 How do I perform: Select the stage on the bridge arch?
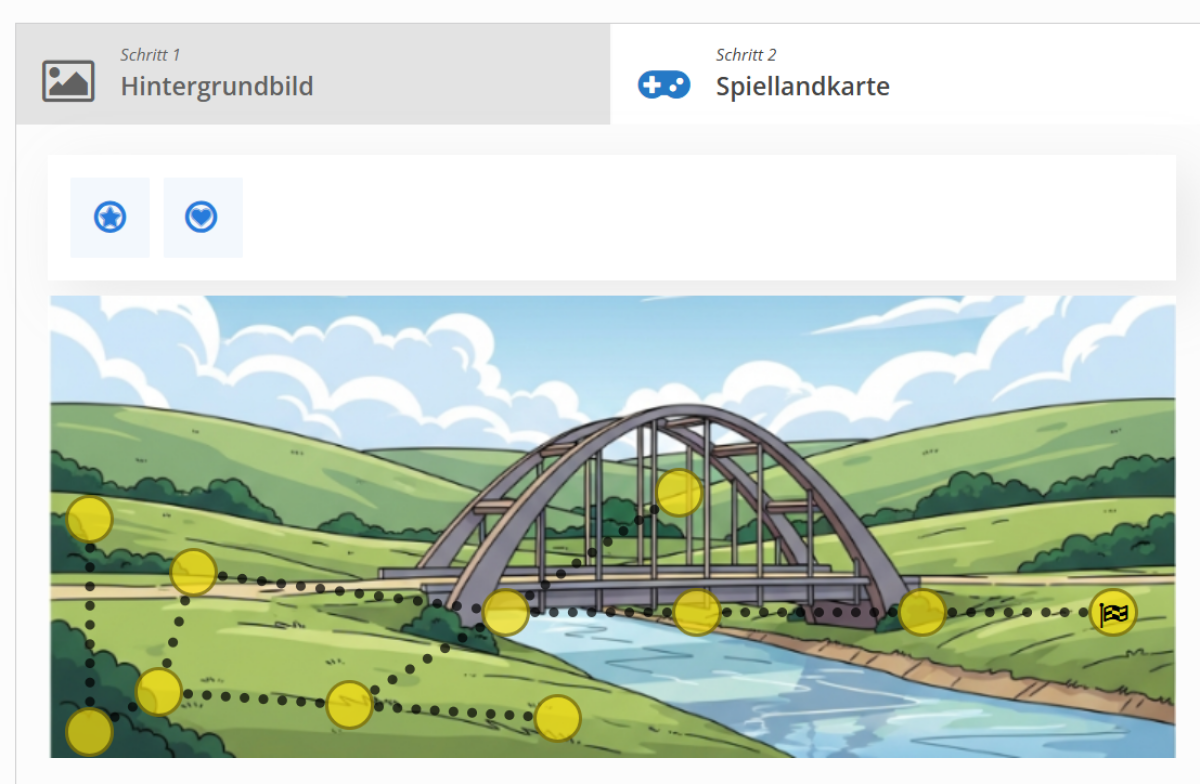click(x=680, y=493)
